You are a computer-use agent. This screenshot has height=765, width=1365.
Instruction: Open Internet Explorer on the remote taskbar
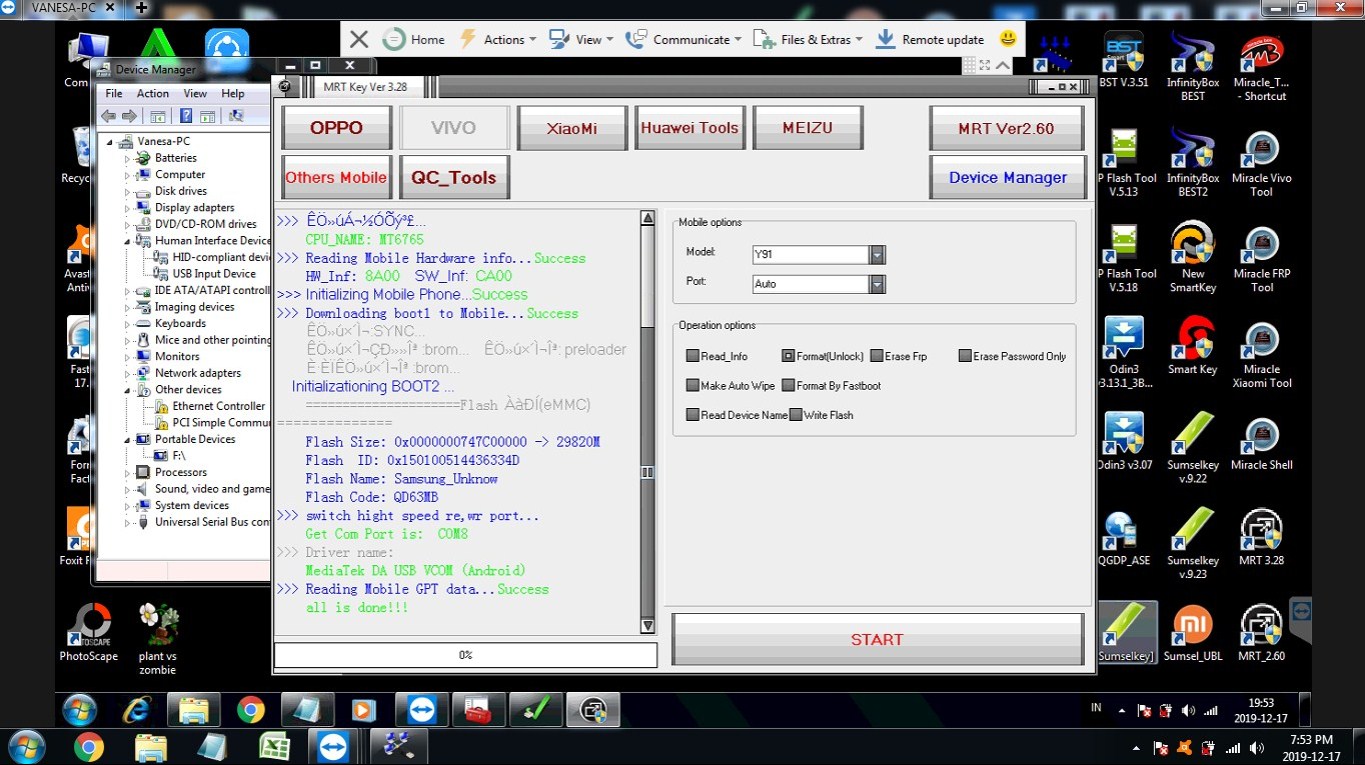coord(136,709)
